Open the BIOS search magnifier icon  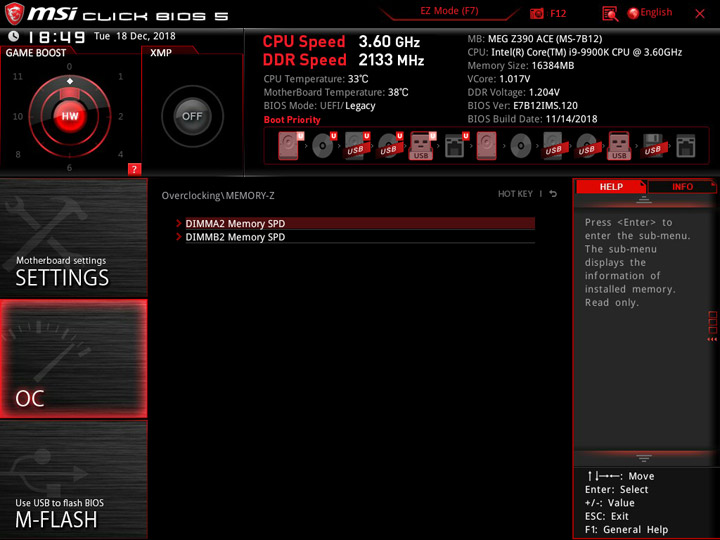pyautogui.click(x=610, y=14)
